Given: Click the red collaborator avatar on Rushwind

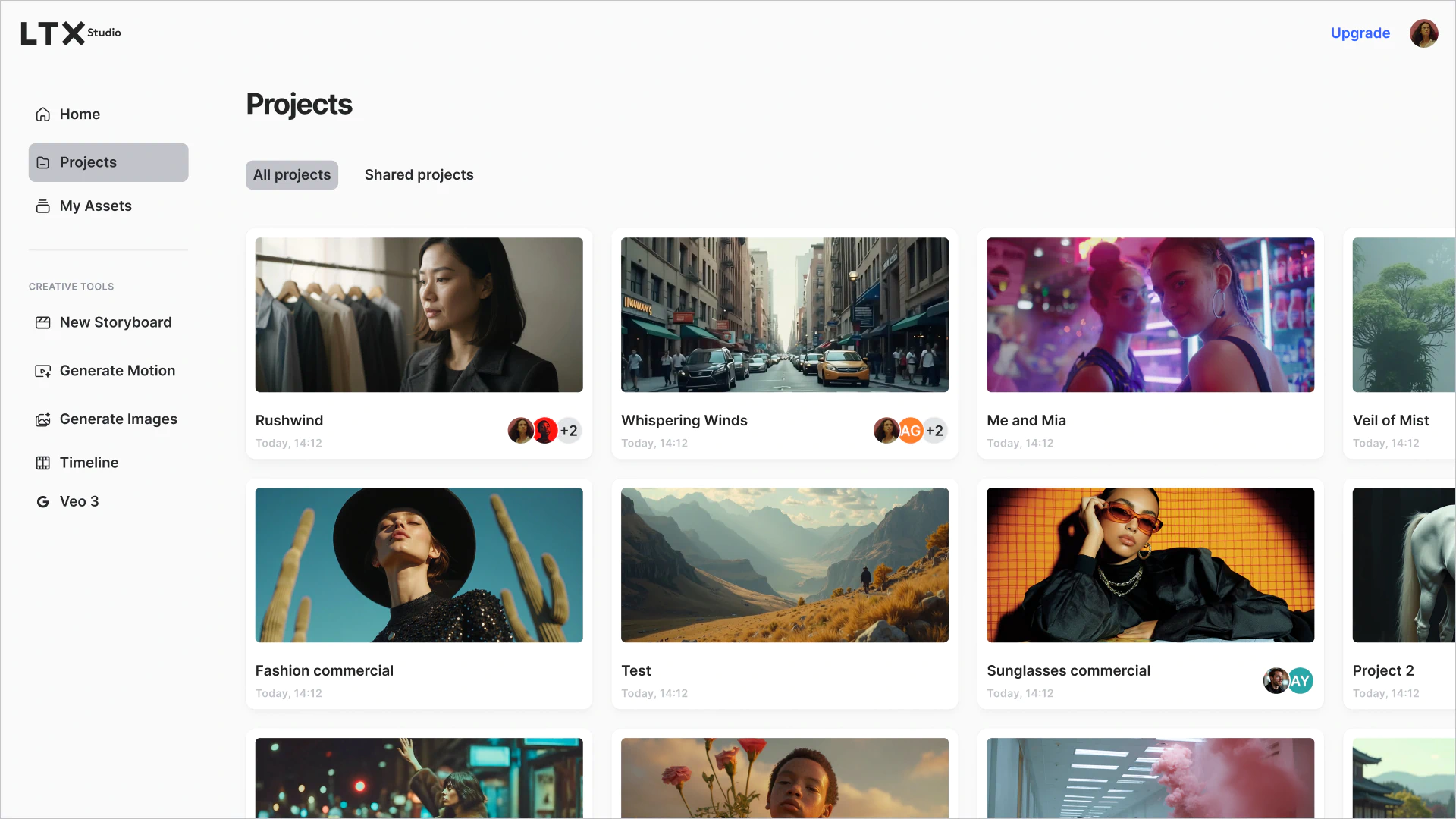Looking at the screenshot, I should click(x=544, y=431).
